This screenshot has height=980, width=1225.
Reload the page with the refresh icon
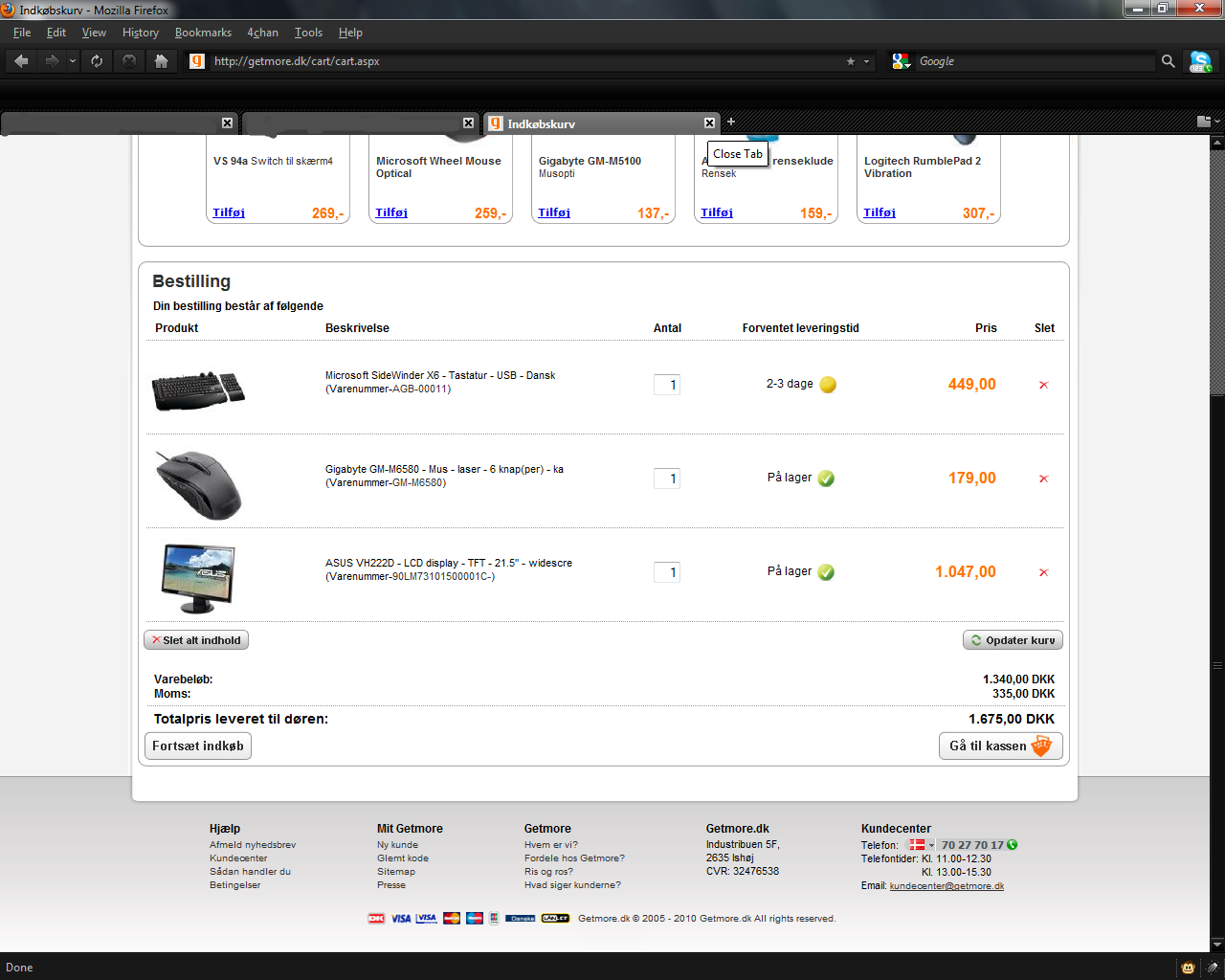tap(97, 61)
